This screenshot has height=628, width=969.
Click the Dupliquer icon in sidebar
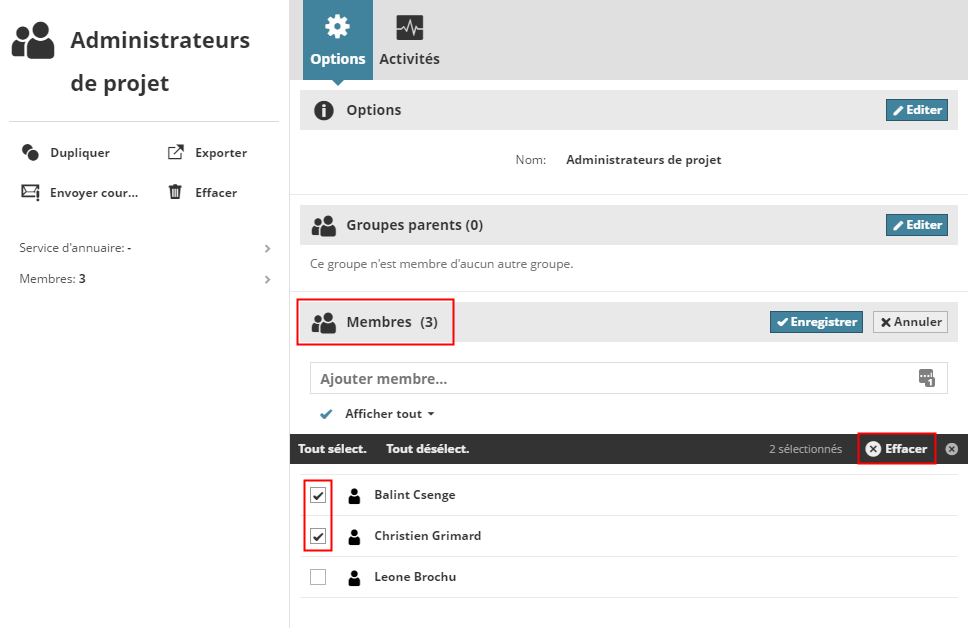pyautogui.click(x=30, y=153)
